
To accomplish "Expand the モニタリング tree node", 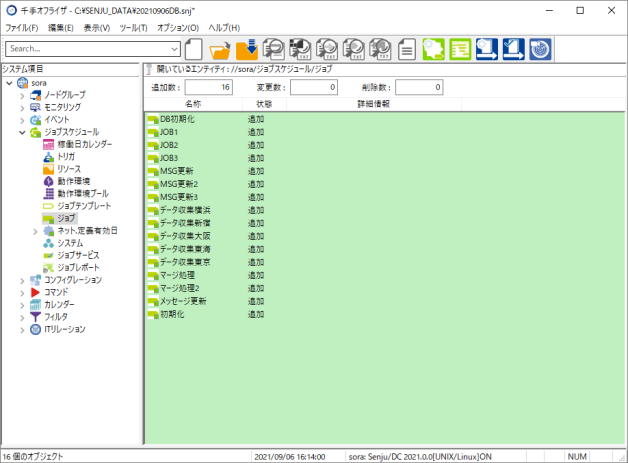I will click(x=22, y=107).
